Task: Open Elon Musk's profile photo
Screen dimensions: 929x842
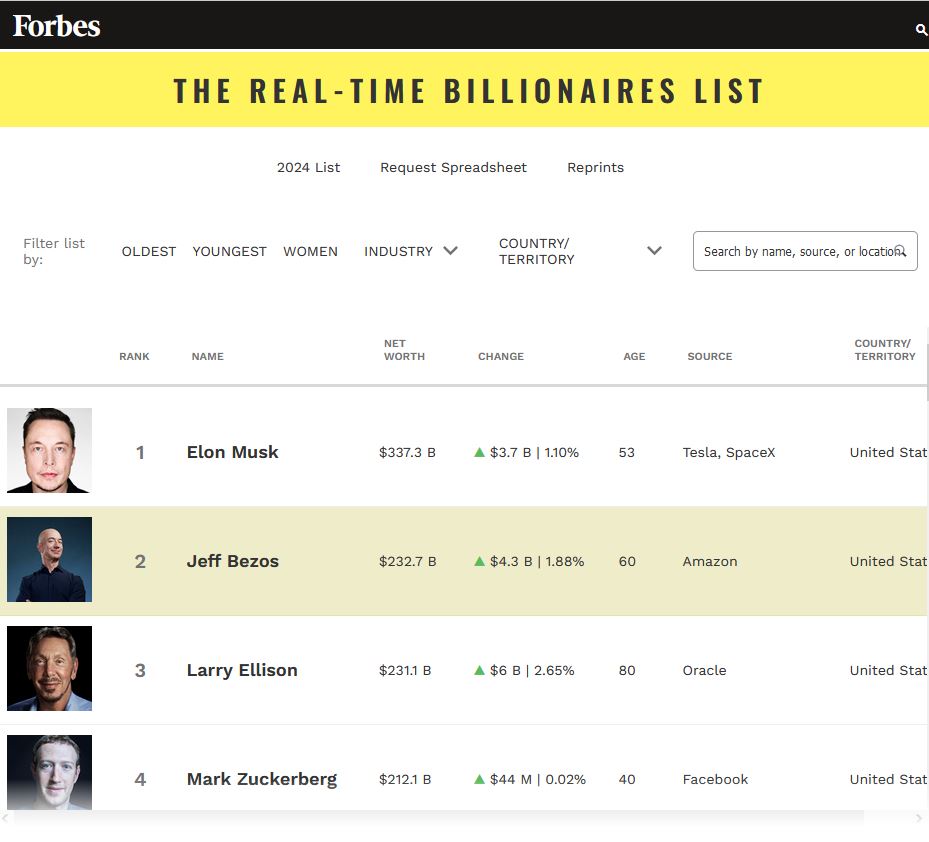Action: [x=49, y=450]
